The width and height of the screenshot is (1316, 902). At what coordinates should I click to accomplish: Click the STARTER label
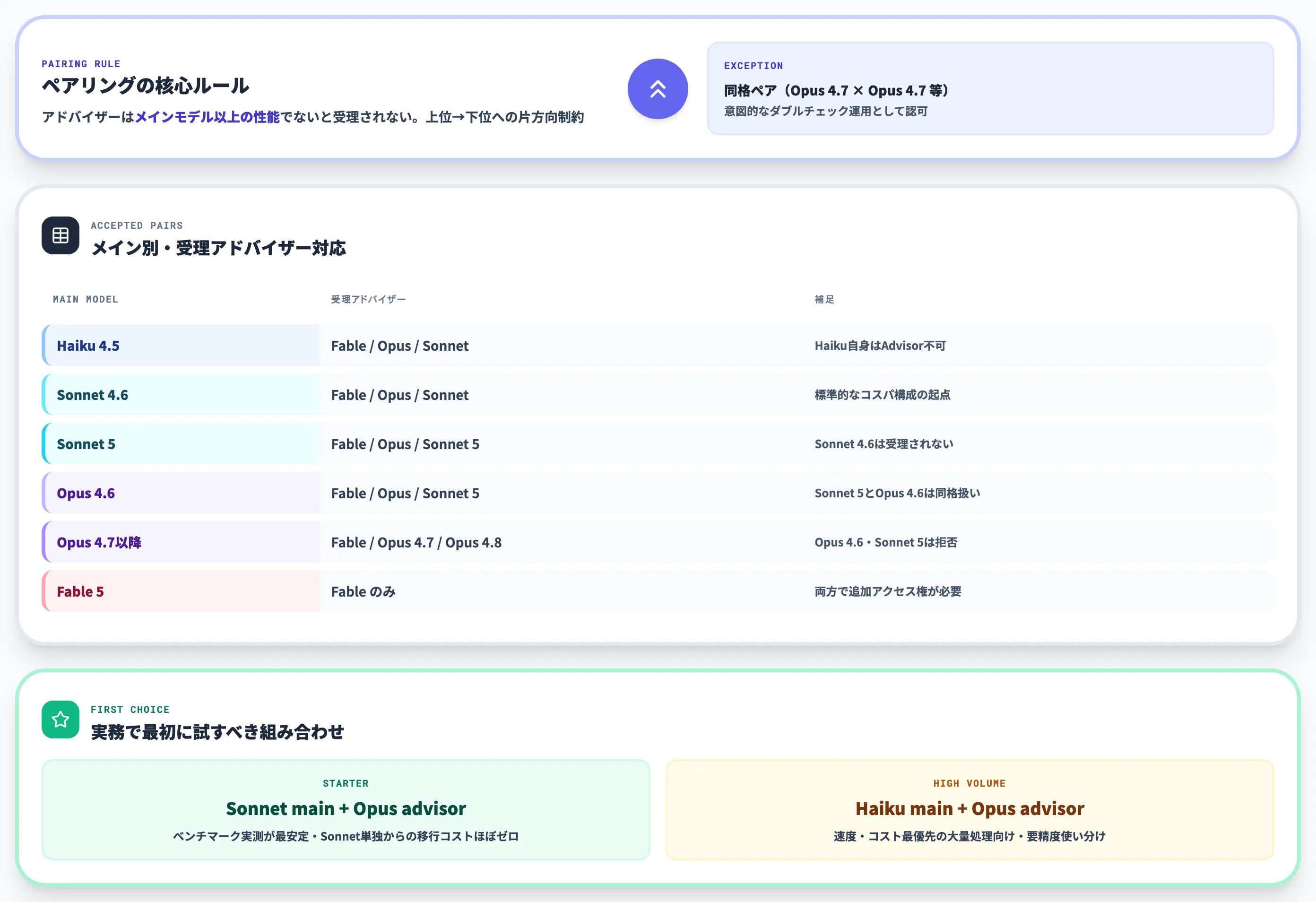tap(346, 783)
